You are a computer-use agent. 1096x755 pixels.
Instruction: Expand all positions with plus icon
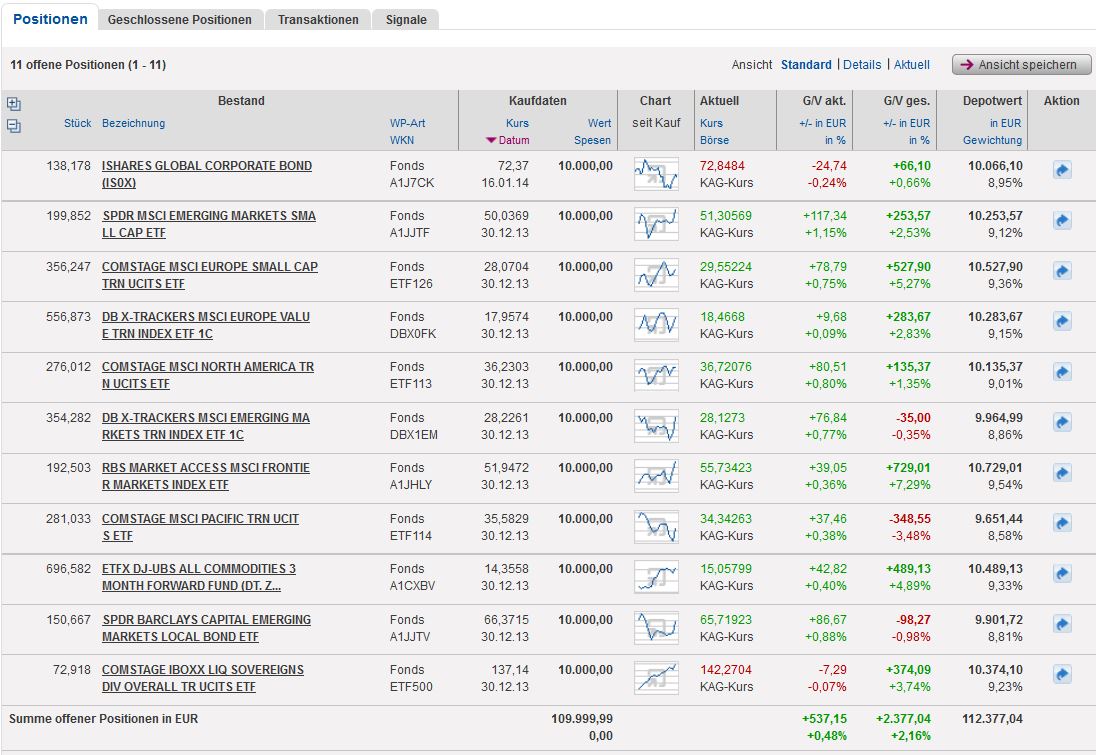pyautogui.click(x=14, y=103)
